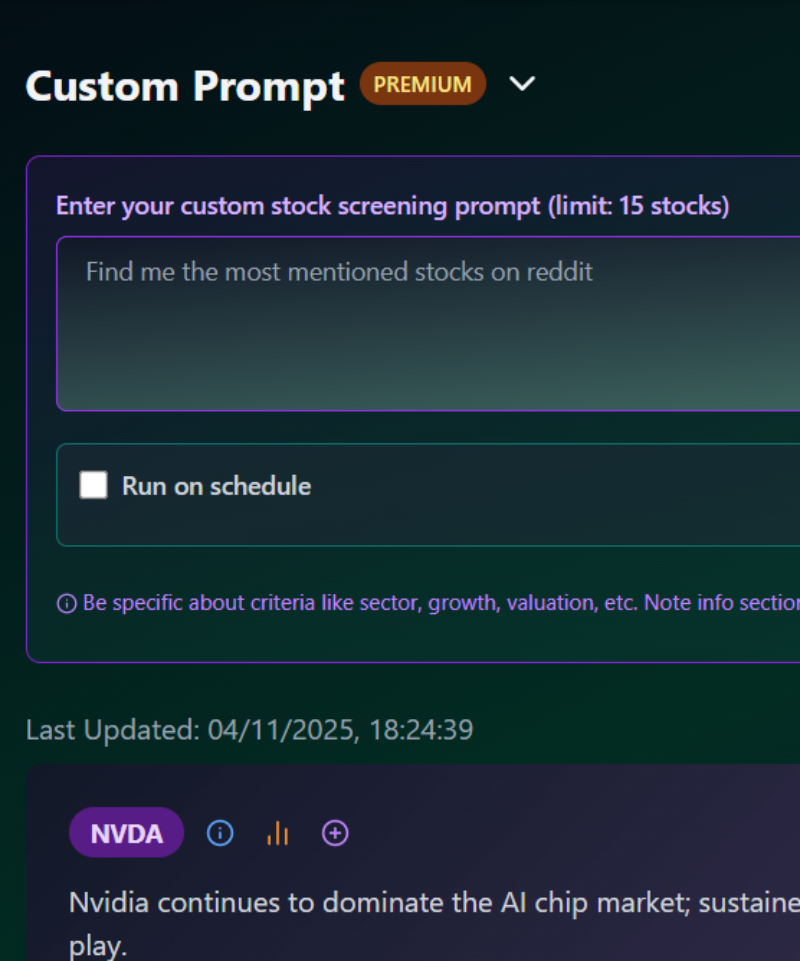800x961 pixels.
Task: Select the NVDA ticker badge
Action: point(127,833)
